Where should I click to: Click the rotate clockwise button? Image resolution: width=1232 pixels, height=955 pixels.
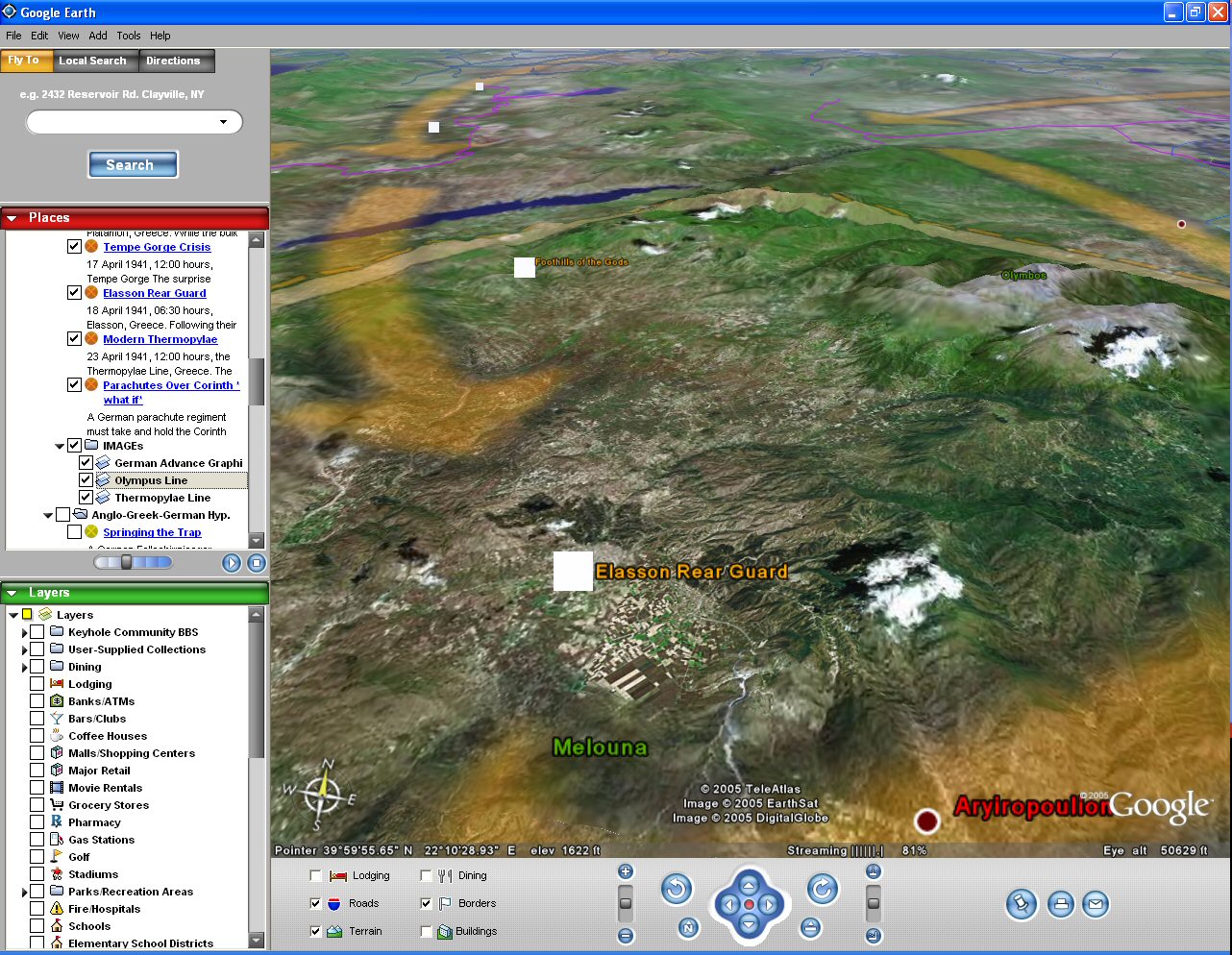pyautogui.click(x=822, y=890)
